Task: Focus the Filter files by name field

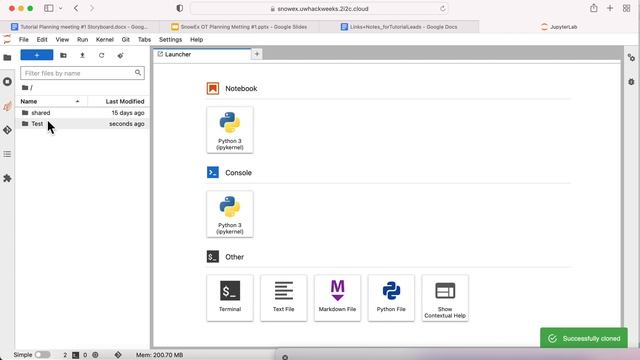Action: click(82, 73)
